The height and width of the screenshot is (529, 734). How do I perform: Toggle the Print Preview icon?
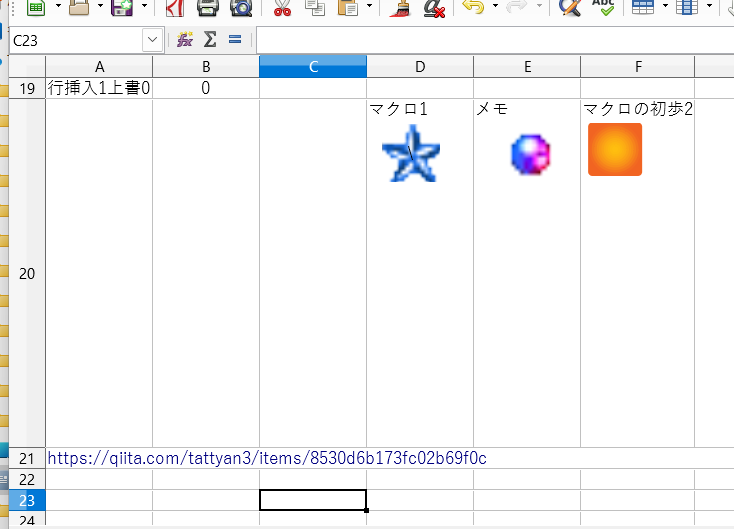point(242,7)
